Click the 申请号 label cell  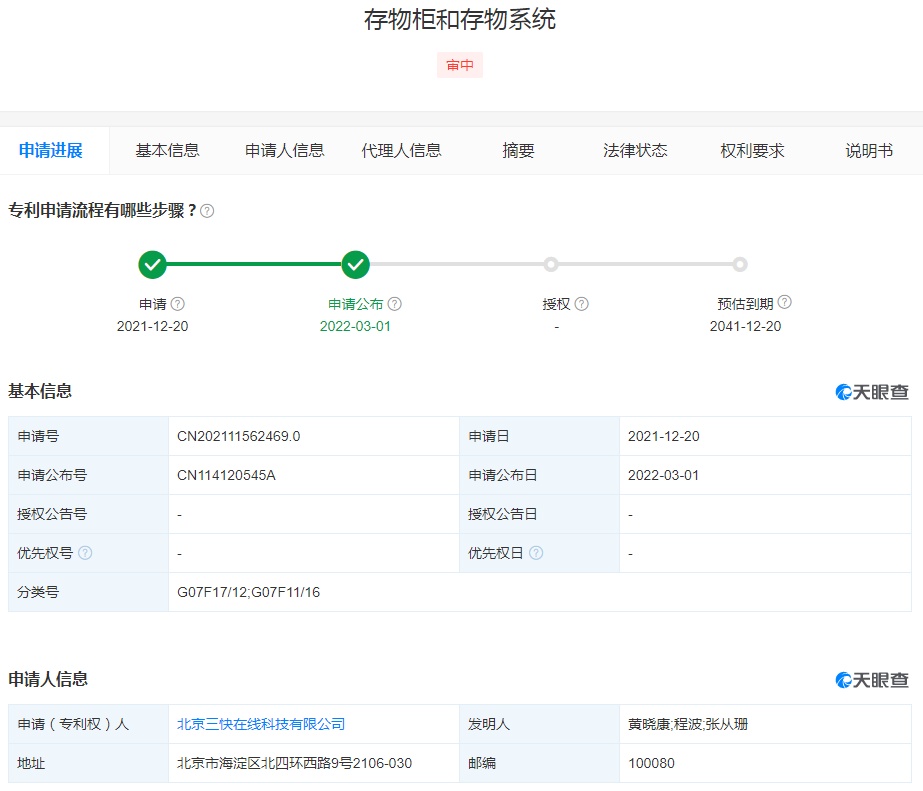pos(88,436)
